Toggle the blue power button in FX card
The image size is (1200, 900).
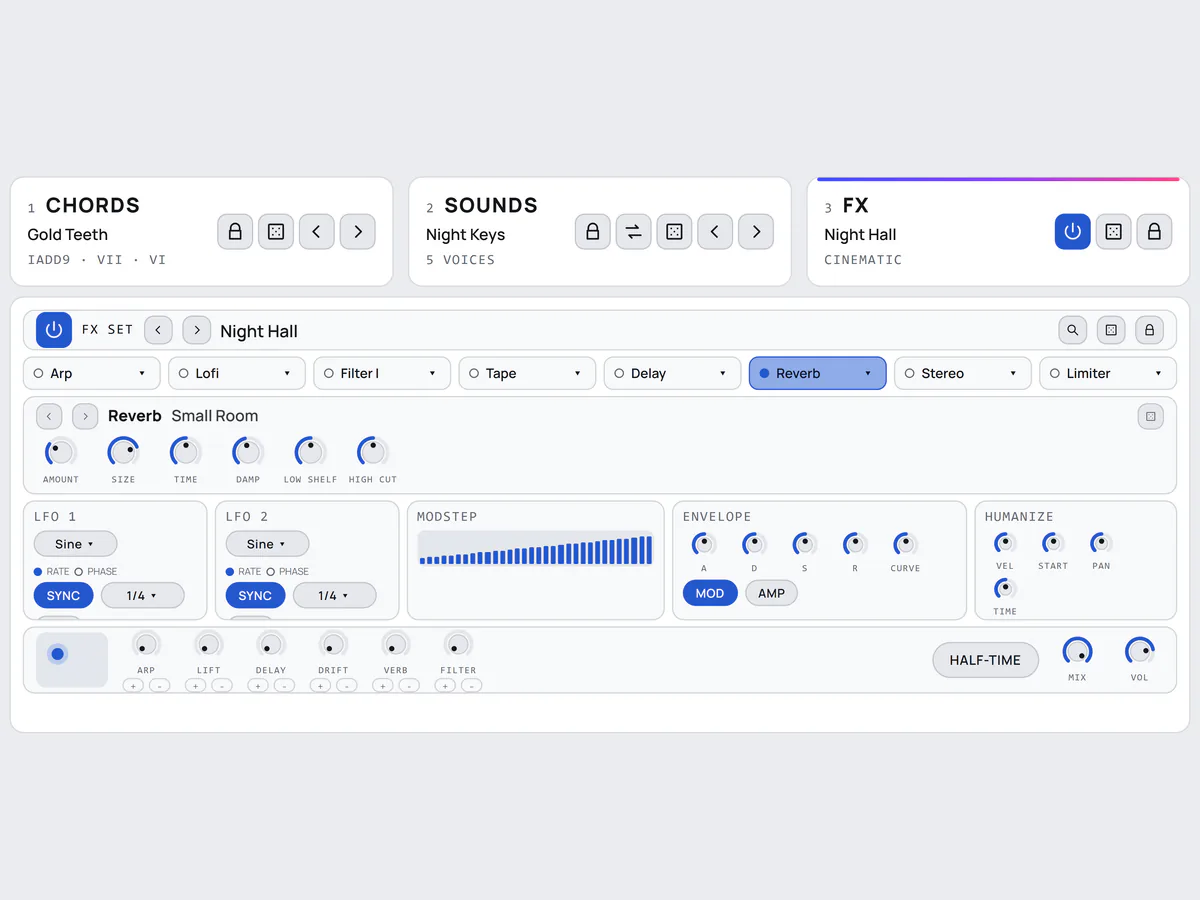click(x=1072, y=232)
